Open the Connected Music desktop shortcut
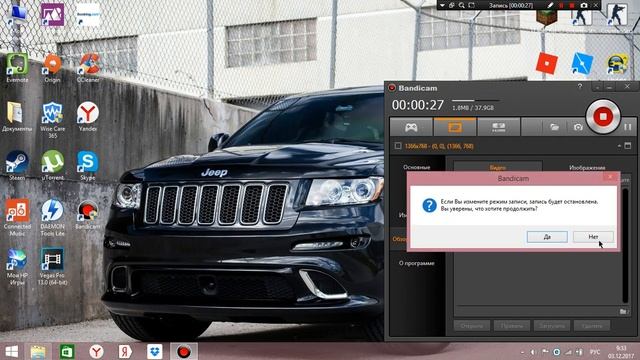 tap(17, 218)
